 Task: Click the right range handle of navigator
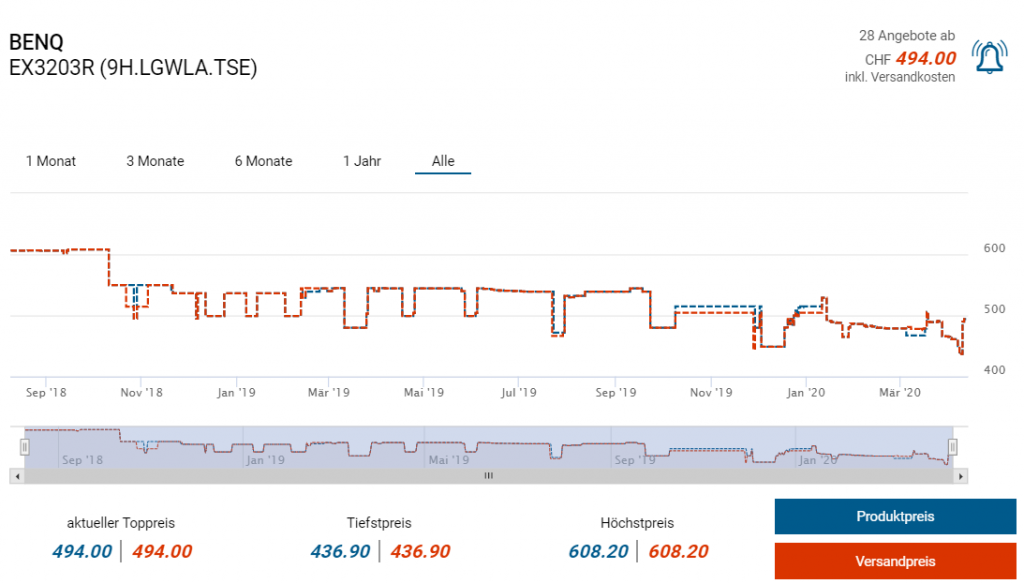[953, 447]
